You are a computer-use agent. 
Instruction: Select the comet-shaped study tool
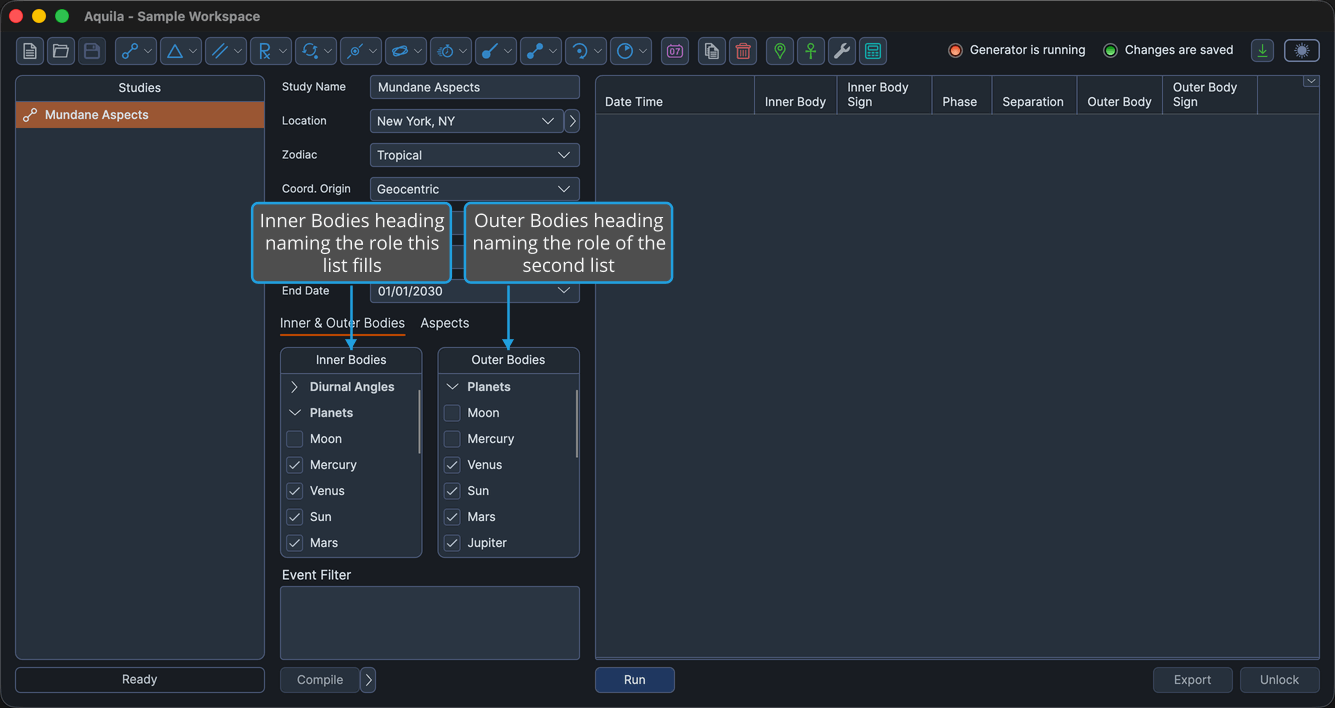tap(496, 51)
